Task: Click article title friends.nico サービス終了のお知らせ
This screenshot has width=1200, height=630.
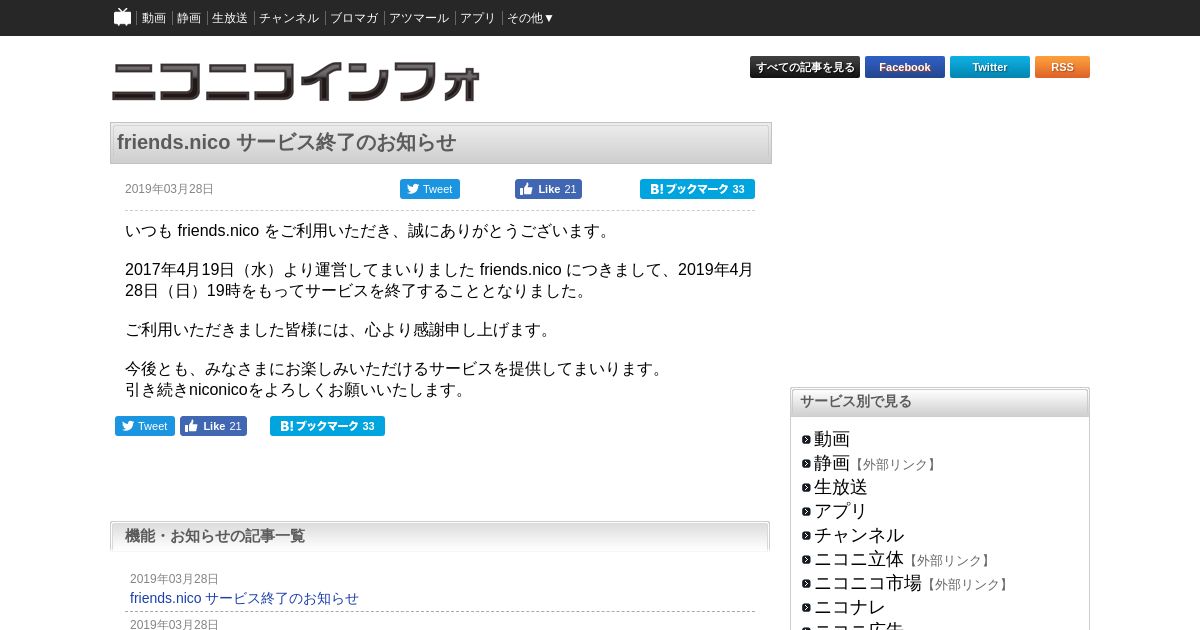Action: [287, 142]
